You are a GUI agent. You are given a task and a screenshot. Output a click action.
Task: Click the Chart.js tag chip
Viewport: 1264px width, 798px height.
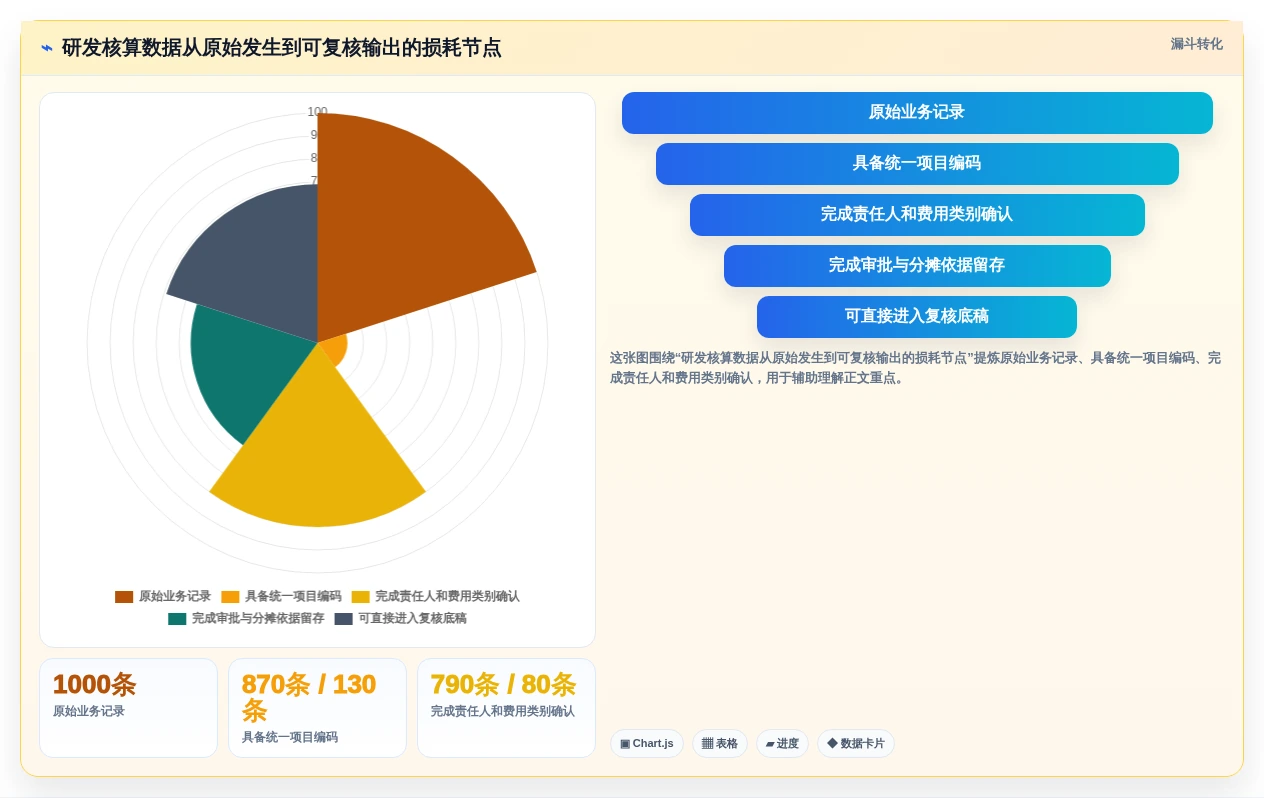click(647, 744)
